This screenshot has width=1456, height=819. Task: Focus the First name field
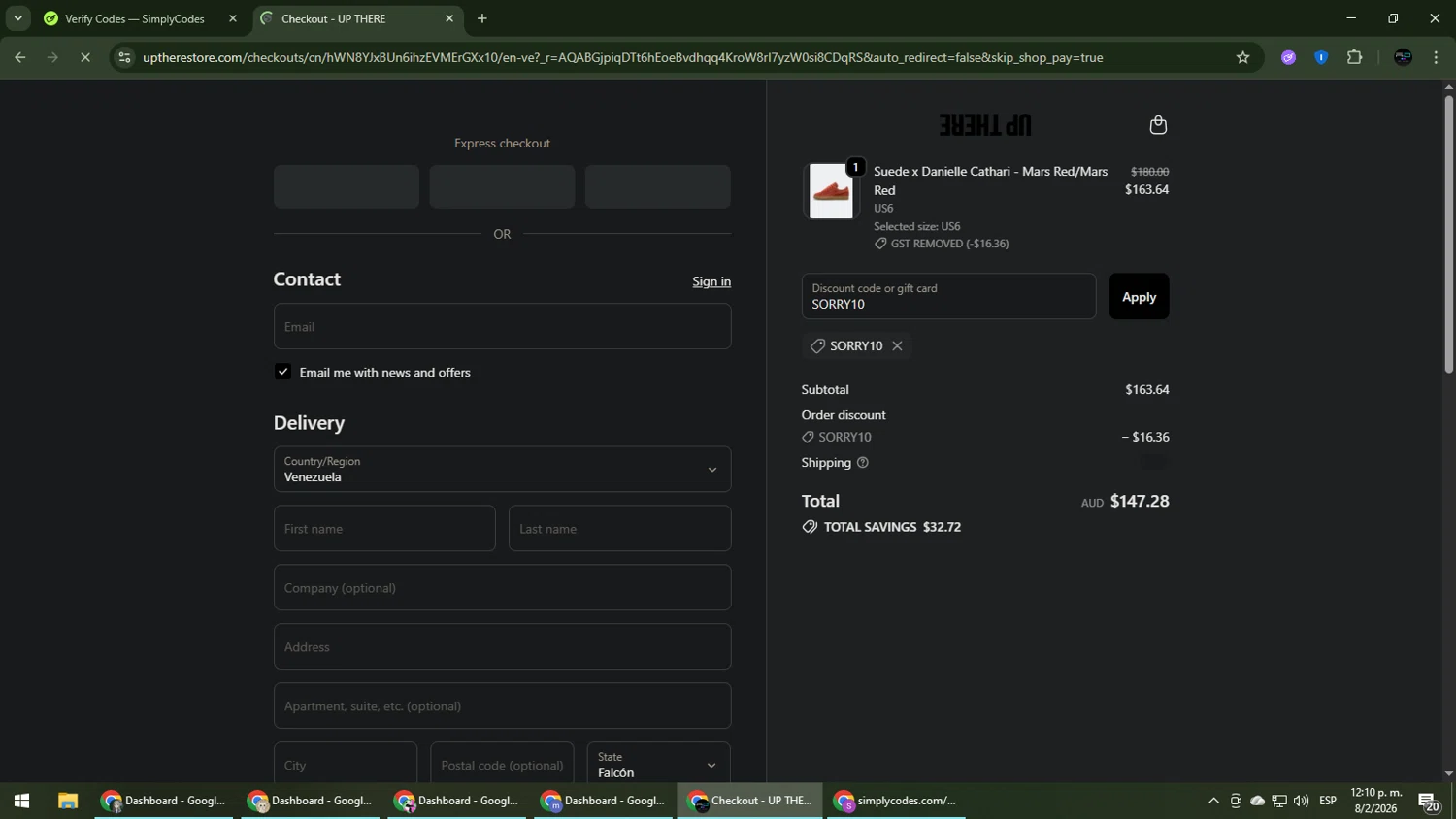(384, 529)
